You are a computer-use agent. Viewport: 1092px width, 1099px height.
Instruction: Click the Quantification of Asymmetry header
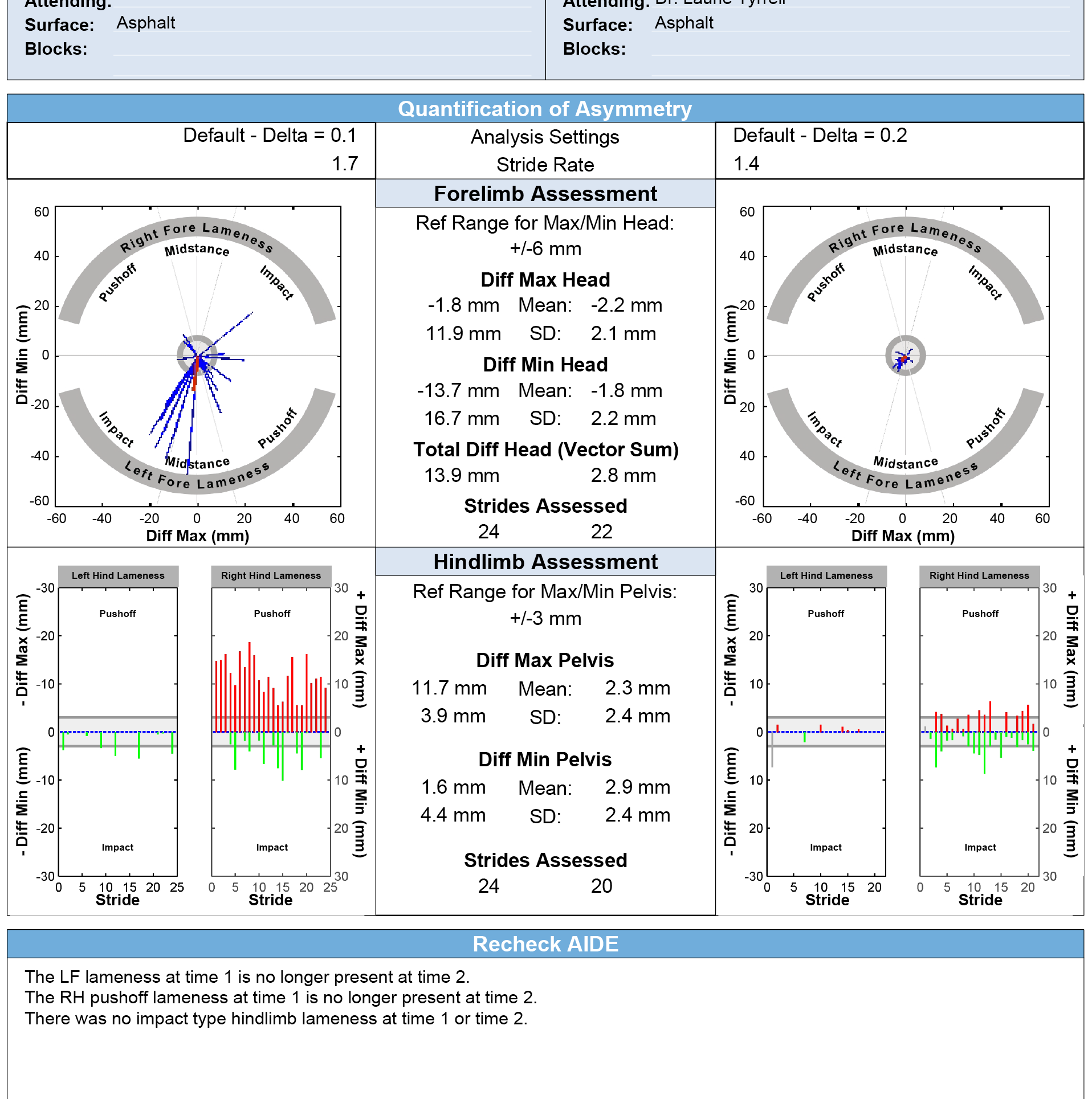point(545,108)
